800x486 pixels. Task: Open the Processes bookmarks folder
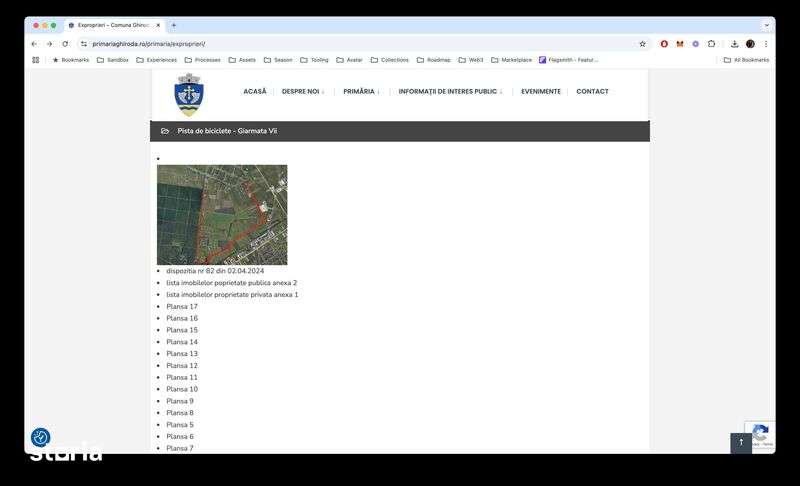click(203, 60)
